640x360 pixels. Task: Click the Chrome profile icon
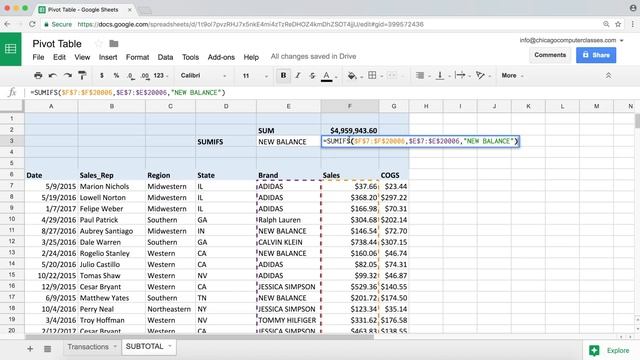632,8
